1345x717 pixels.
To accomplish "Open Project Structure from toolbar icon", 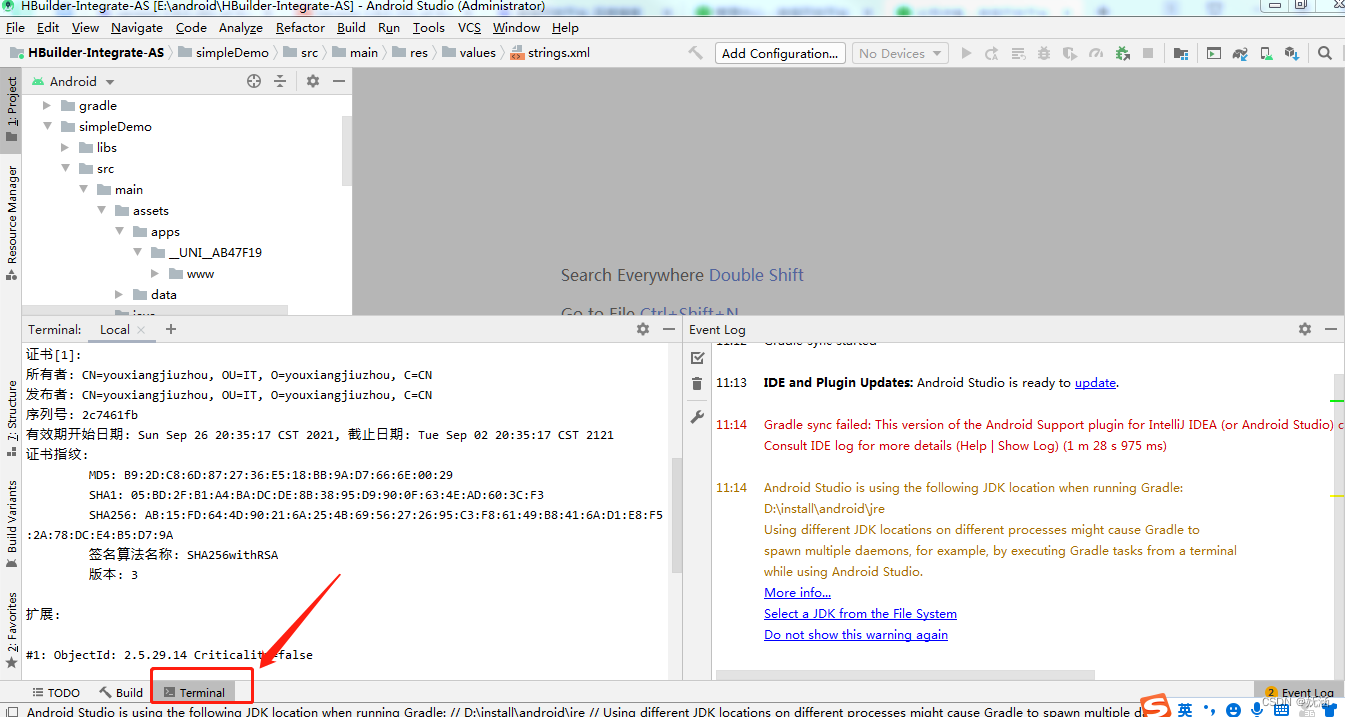I will (x=1181, y=53).
